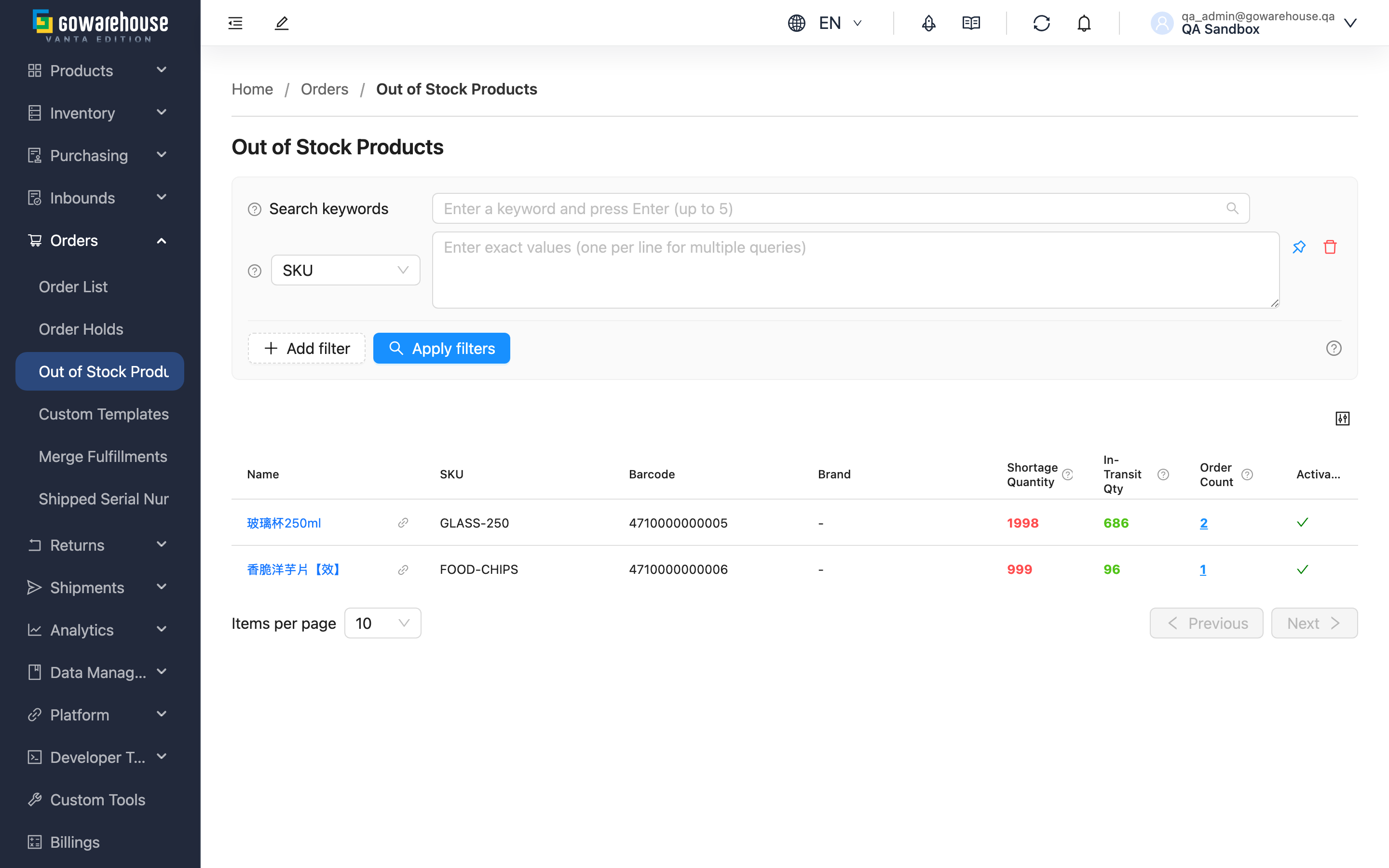1389x868 pixels.
Task: Click the refresh icon in header
Action: pyautogui.click(x=1041, y=23)
